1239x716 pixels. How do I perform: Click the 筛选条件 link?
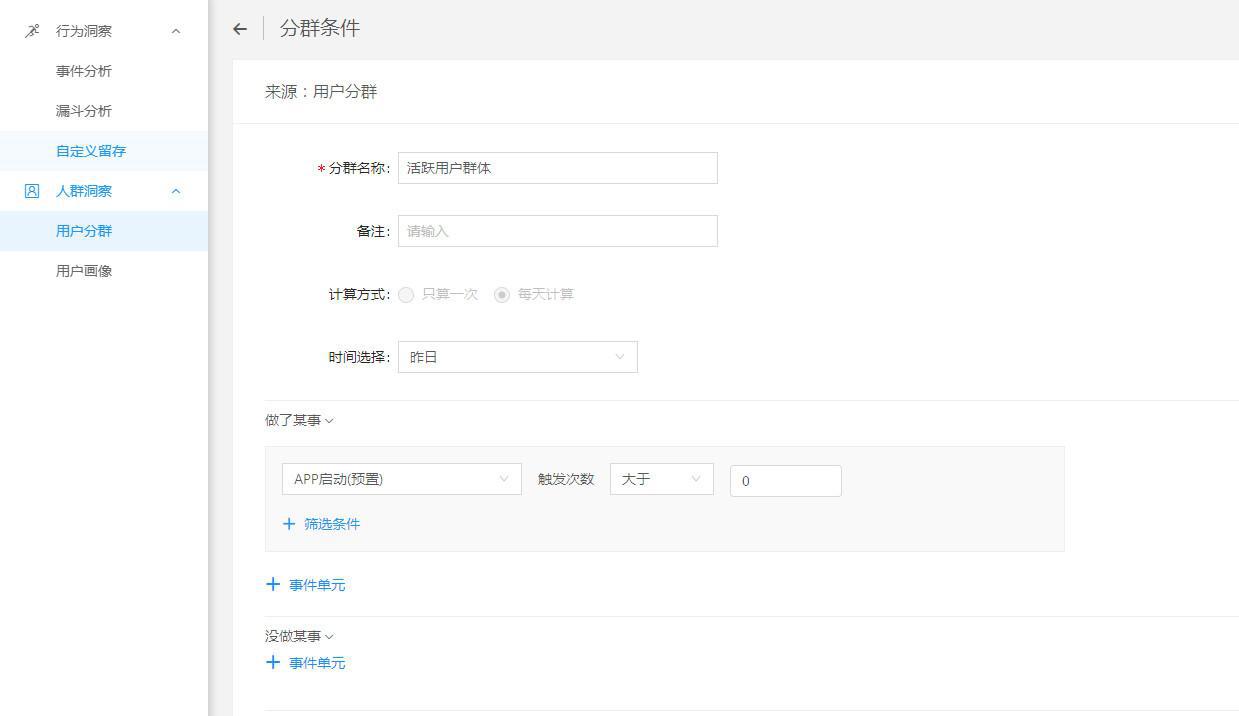(x=332, y=524)
